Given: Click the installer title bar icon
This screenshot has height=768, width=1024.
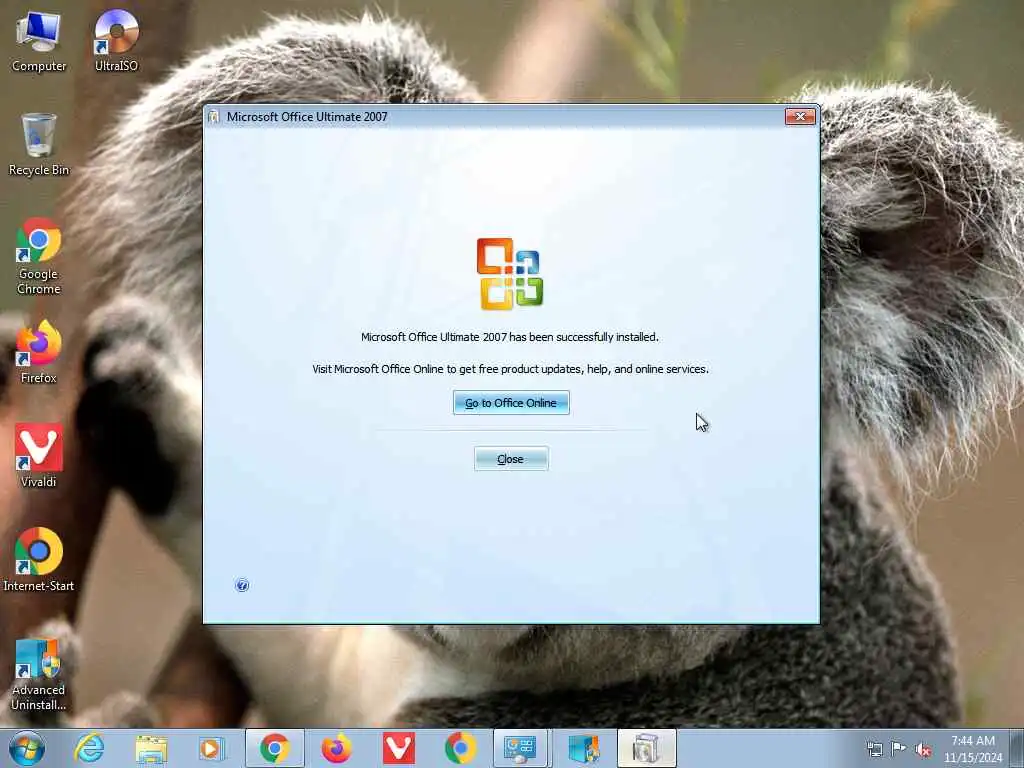Looking at the screenshot, I should [x=214, y=117].
